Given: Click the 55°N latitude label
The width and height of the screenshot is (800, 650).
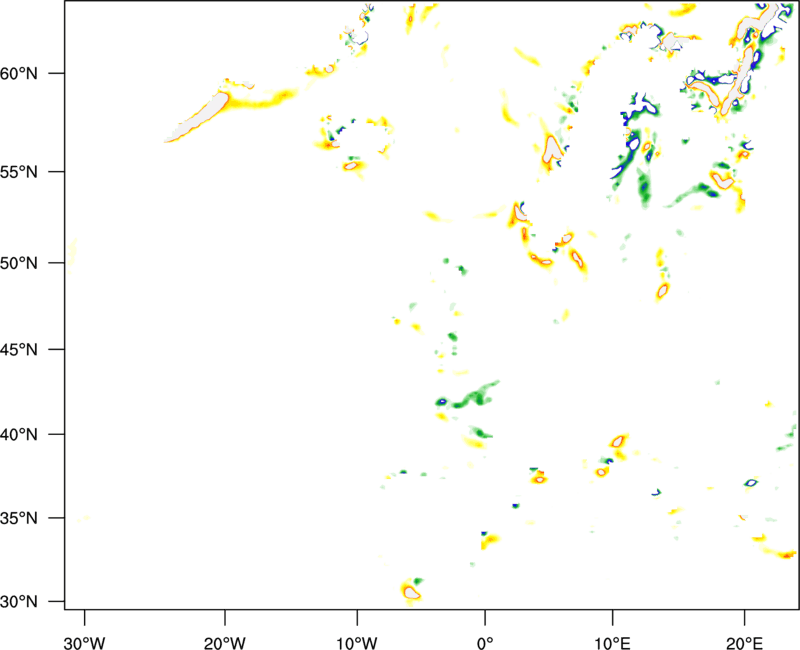Looking at the screenshot, I should click(x=19, y=172).
